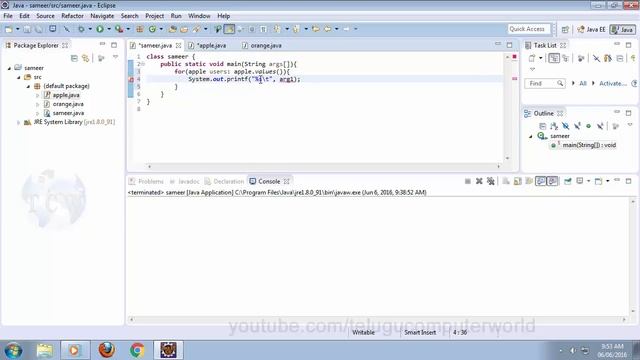The height and width of the screenshot is (360, 640).
Task: Click Last Edit Location icon
Action: 316,29
